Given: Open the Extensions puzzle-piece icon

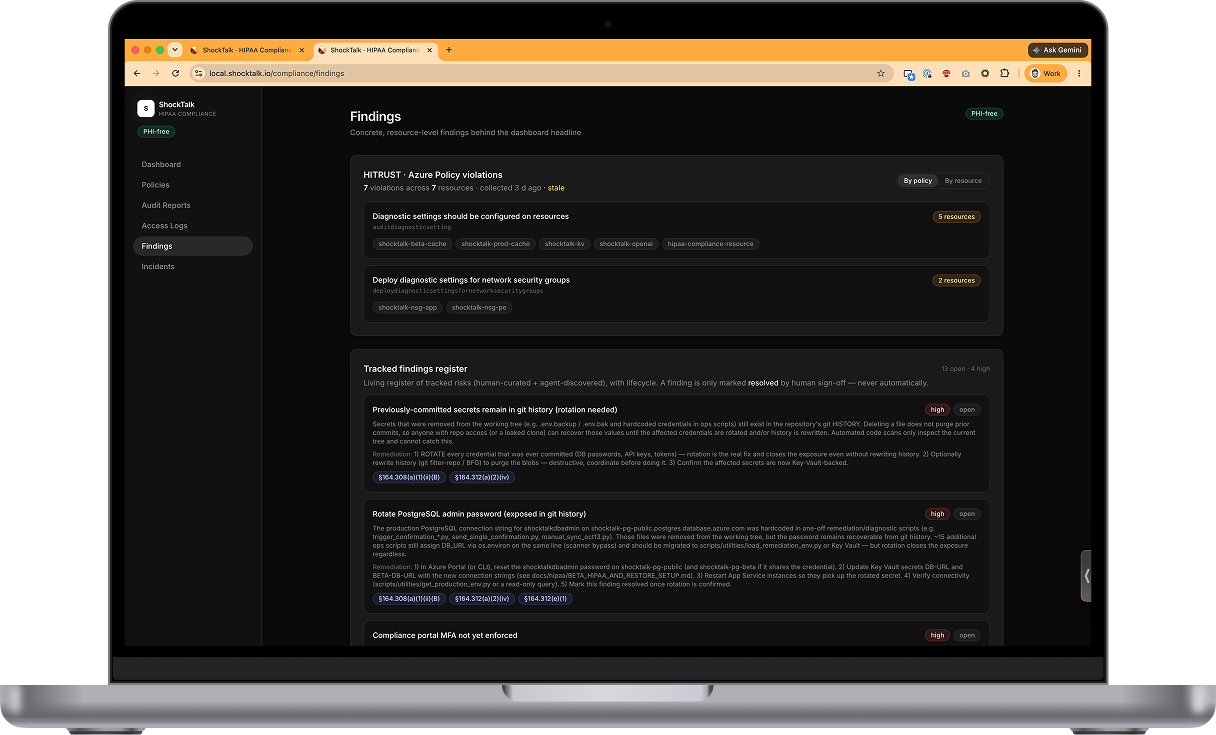Looking at the screenshot, I should point(1004,73).
